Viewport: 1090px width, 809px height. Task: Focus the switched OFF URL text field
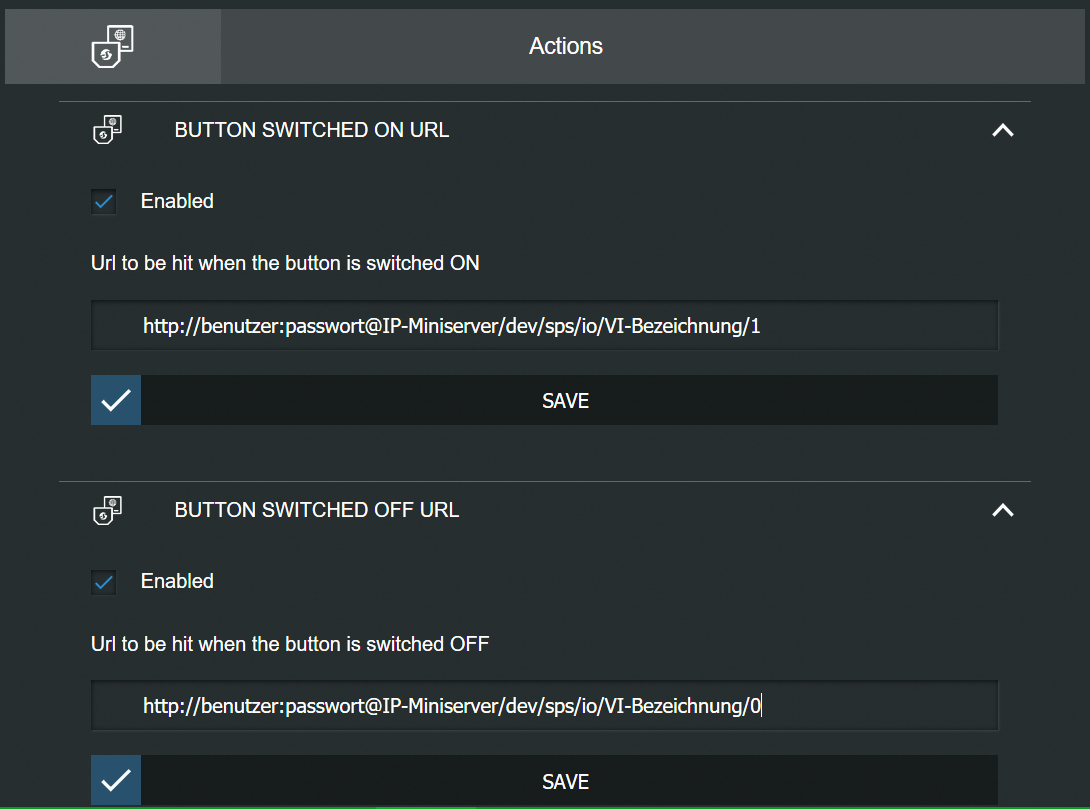545,707
